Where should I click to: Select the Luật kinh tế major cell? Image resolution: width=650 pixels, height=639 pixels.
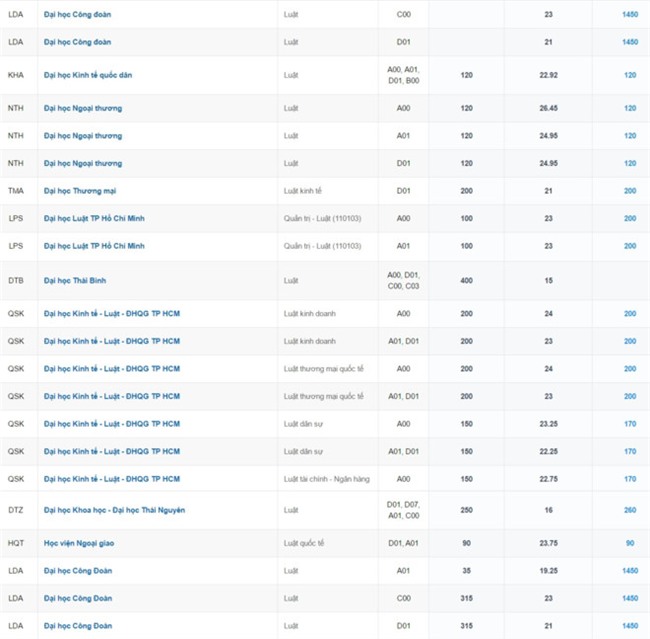[x=304, y=190]
